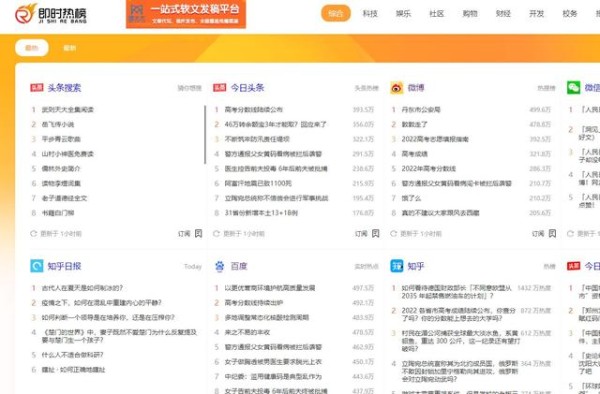This screenshot has width=600, height=394.
Task: Click the Baidu paw icon
Action: tap(220, 266)
